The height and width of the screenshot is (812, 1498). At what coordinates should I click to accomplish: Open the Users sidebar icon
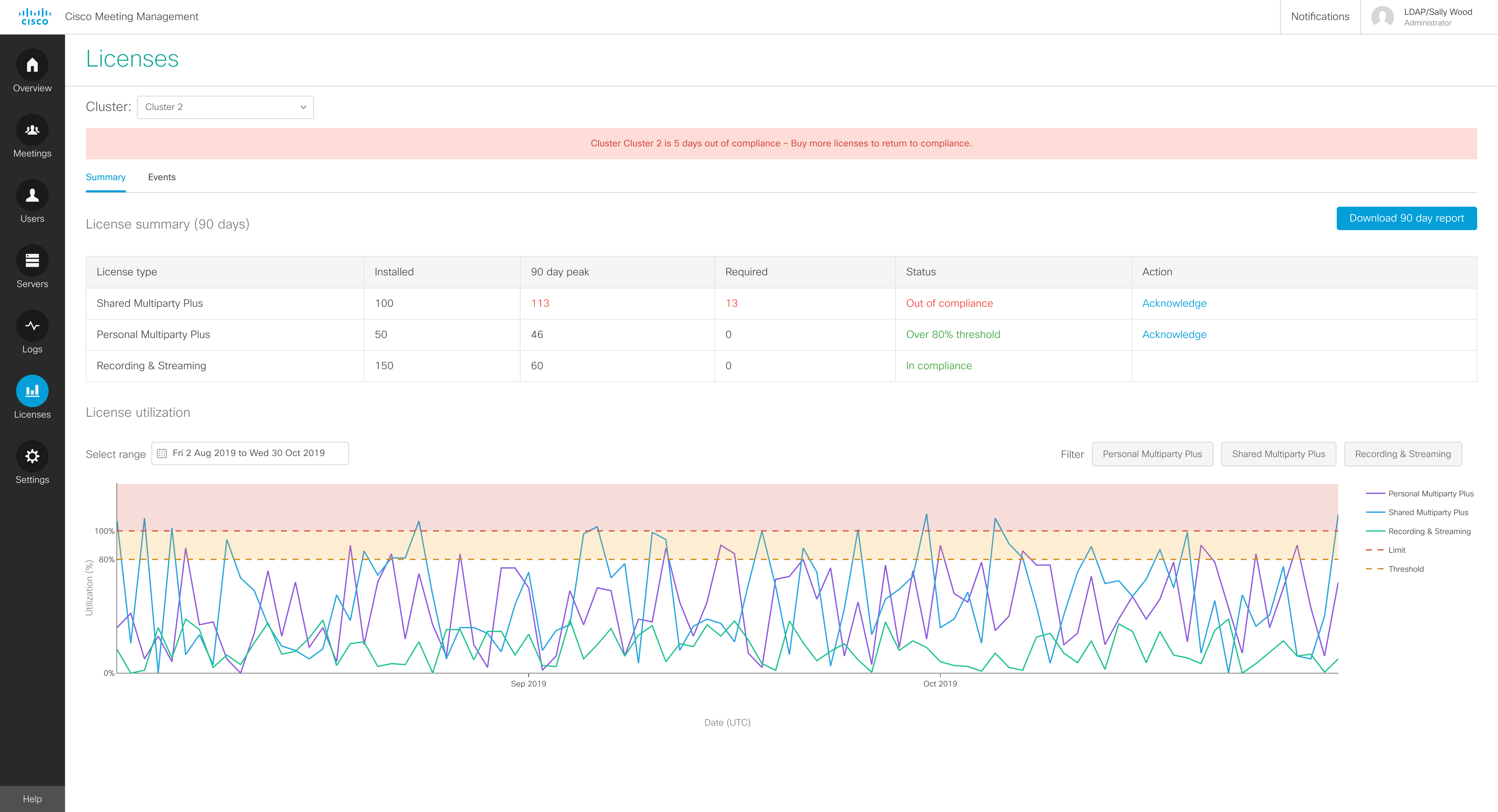32,195
